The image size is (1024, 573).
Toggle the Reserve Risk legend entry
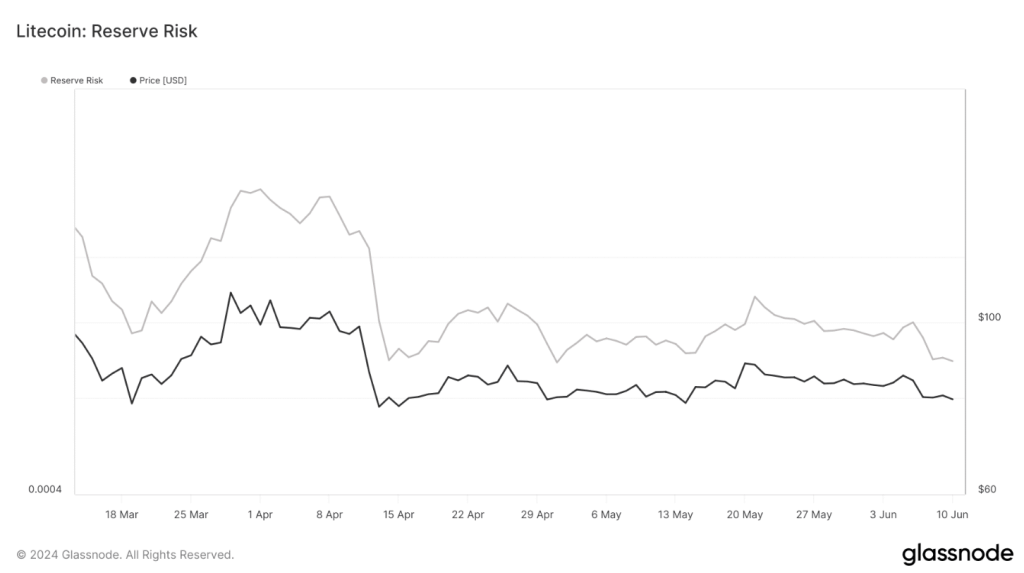(x=72, y=80)
